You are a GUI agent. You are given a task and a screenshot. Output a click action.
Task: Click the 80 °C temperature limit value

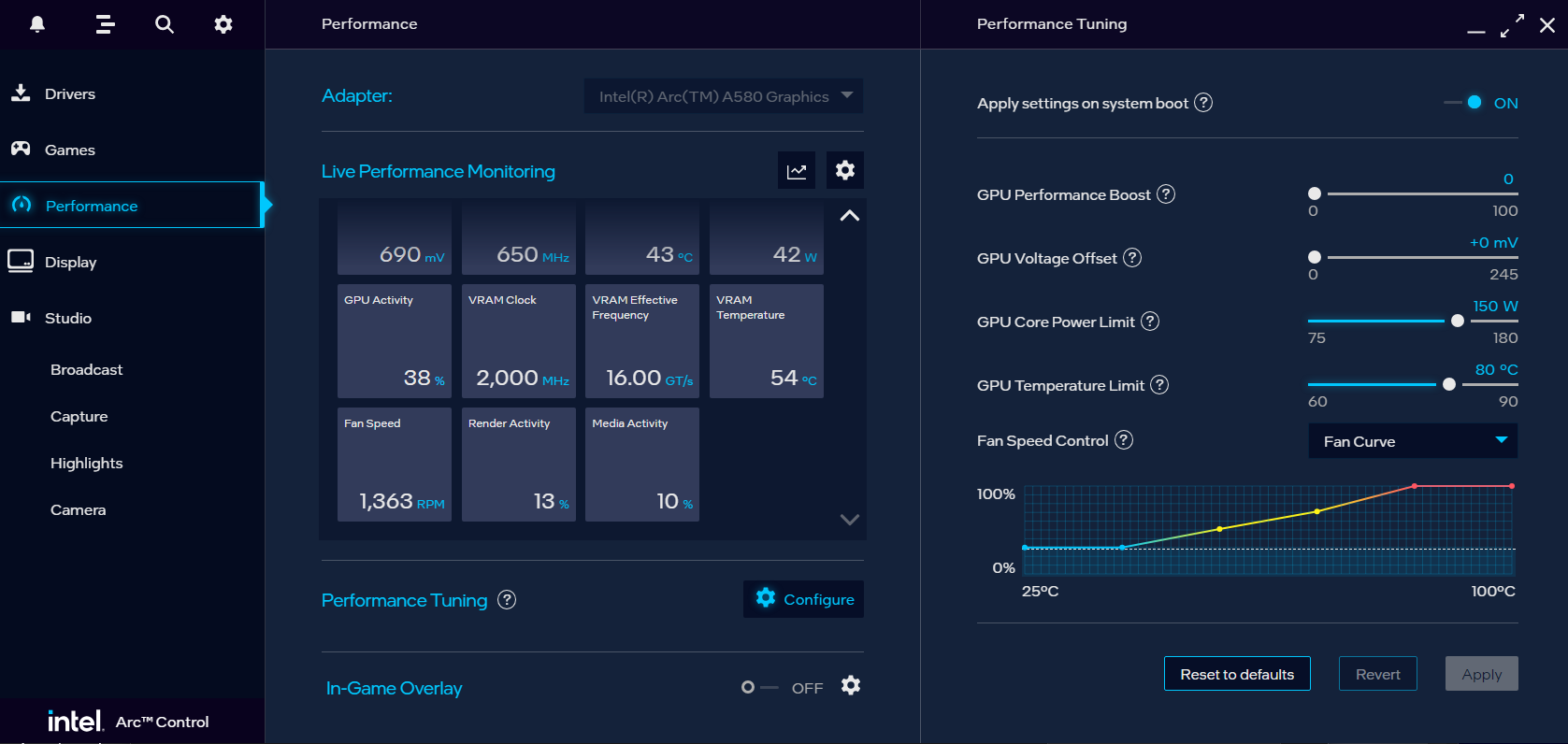pos(1496,369)
